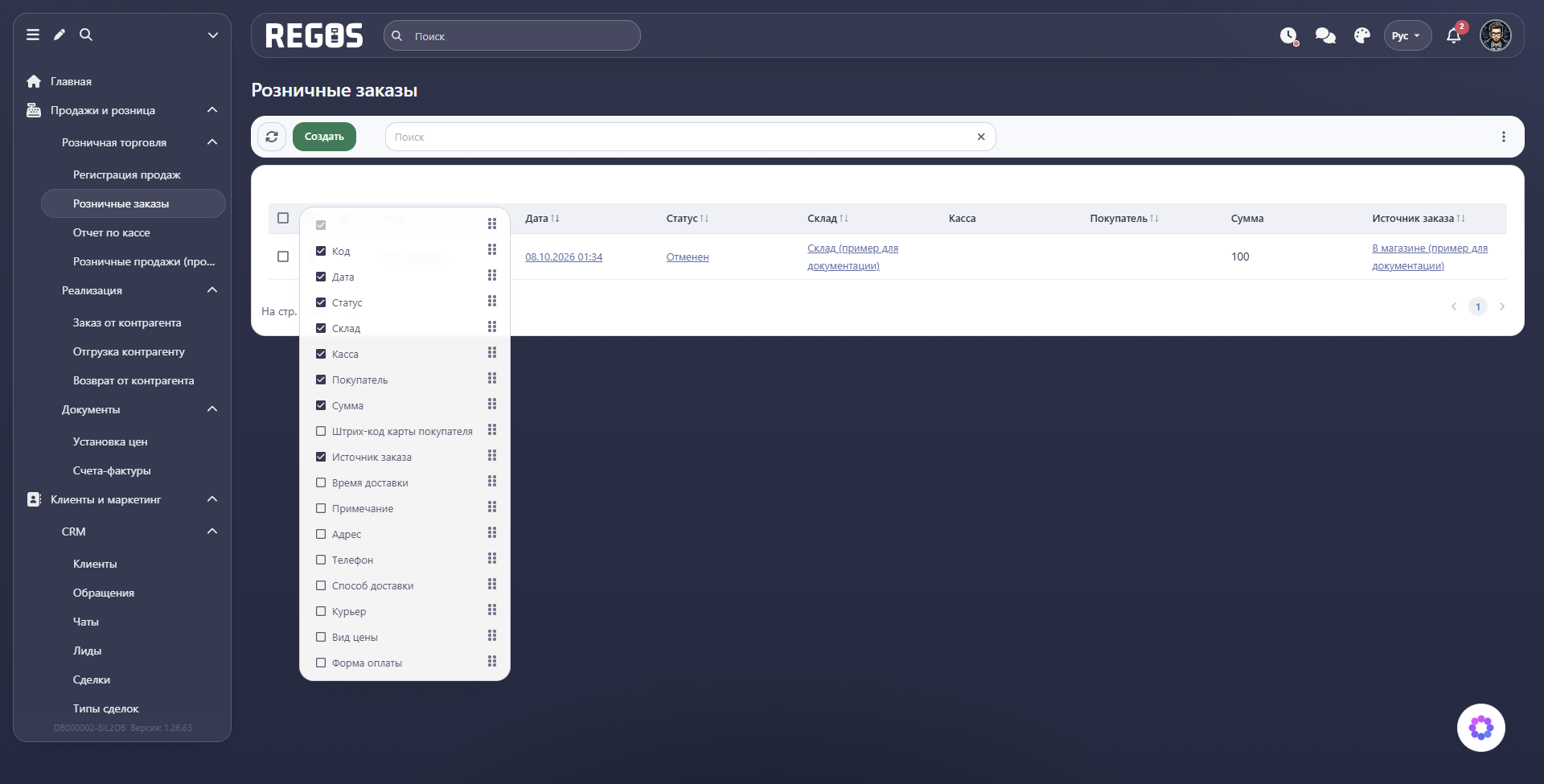Collapse the Документы group
This screenshot has height=784, width=1544.
click(212, 409)
